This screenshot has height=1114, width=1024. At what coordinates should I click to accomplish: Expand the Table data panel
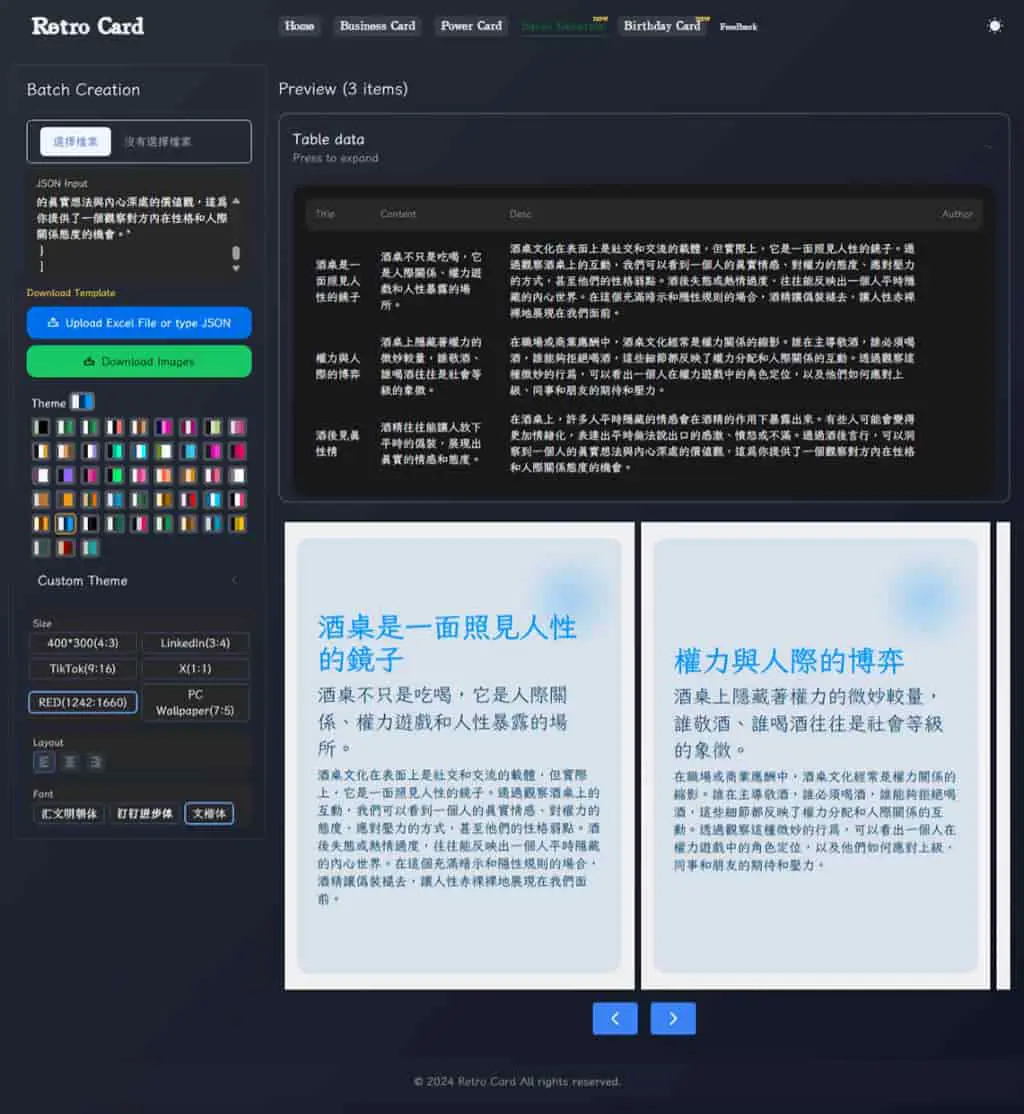coord(643,147)
